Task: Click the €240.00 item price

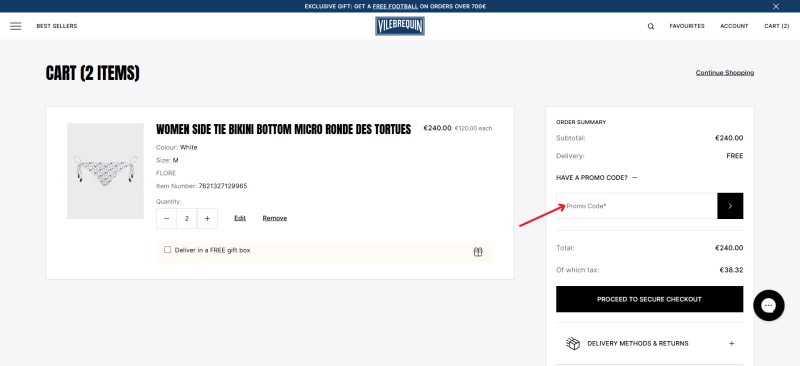Action: (x=437, y=128)
